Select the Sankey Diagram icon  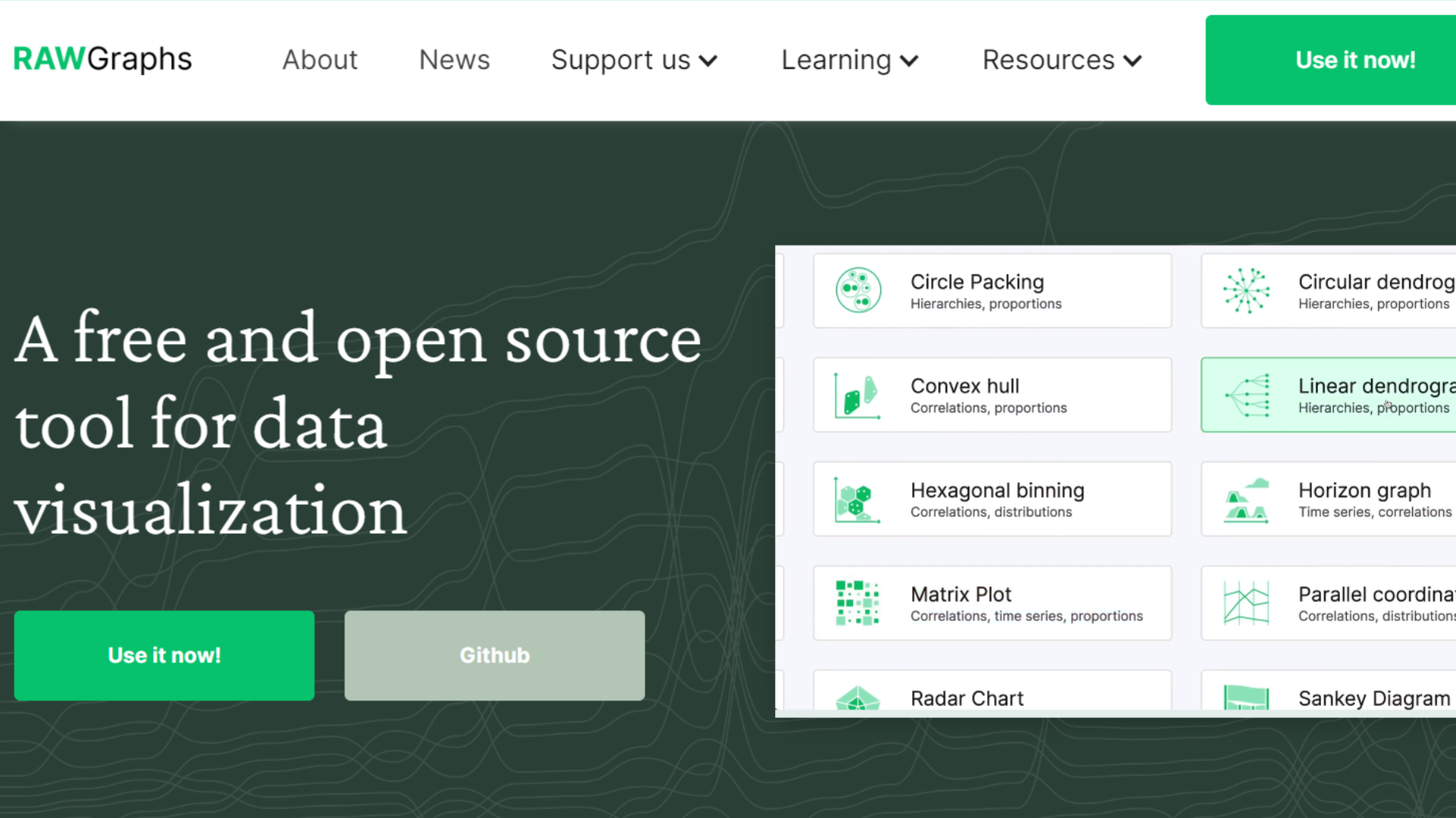pyautogui.click(x=1246, y=697)
